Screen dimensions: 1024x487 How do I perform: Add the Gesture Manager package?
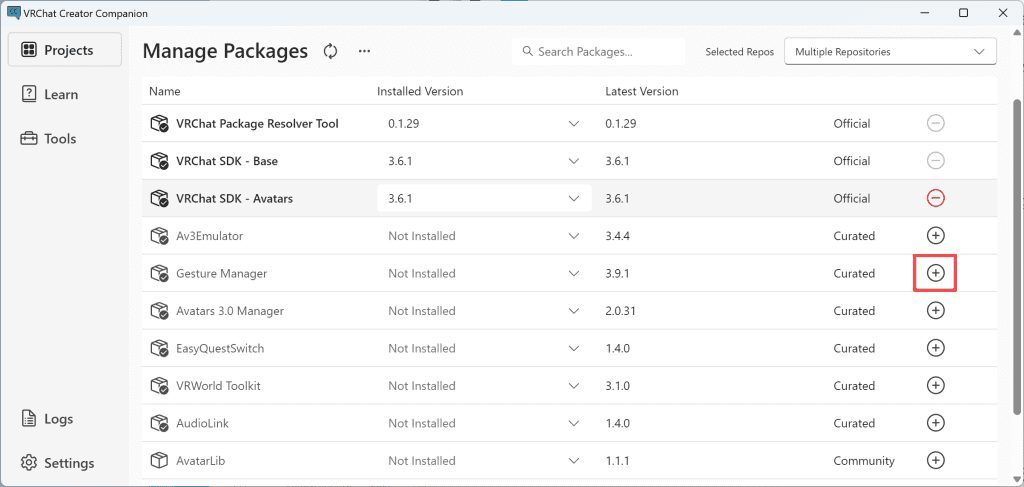pos(935,273)
